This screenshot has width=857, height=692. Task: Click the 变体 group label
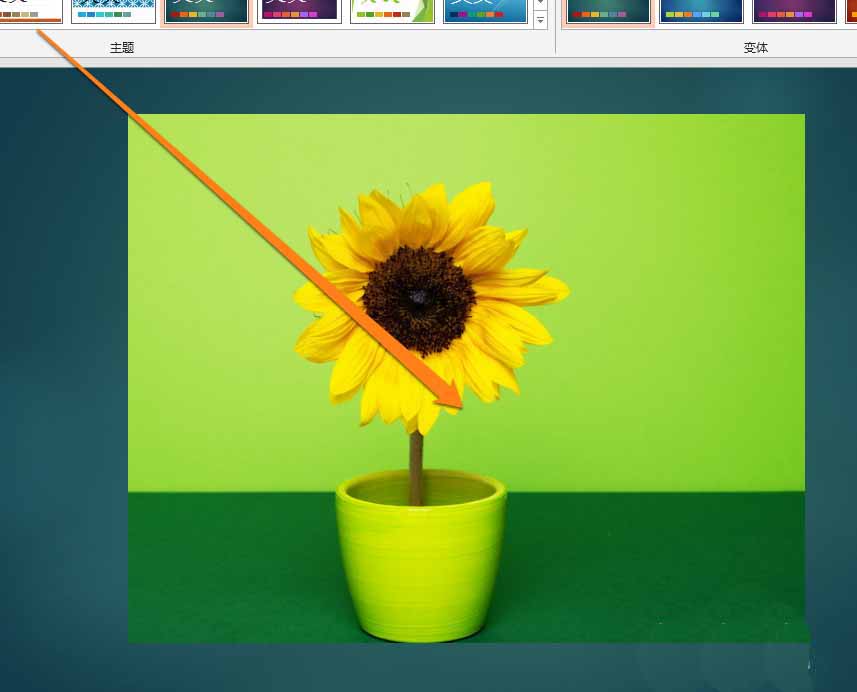(756, 48)
